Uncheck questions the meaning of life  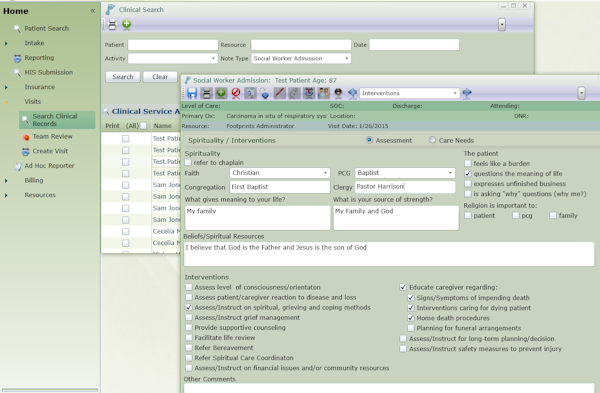pyautogui.click(x=468, y=174)
